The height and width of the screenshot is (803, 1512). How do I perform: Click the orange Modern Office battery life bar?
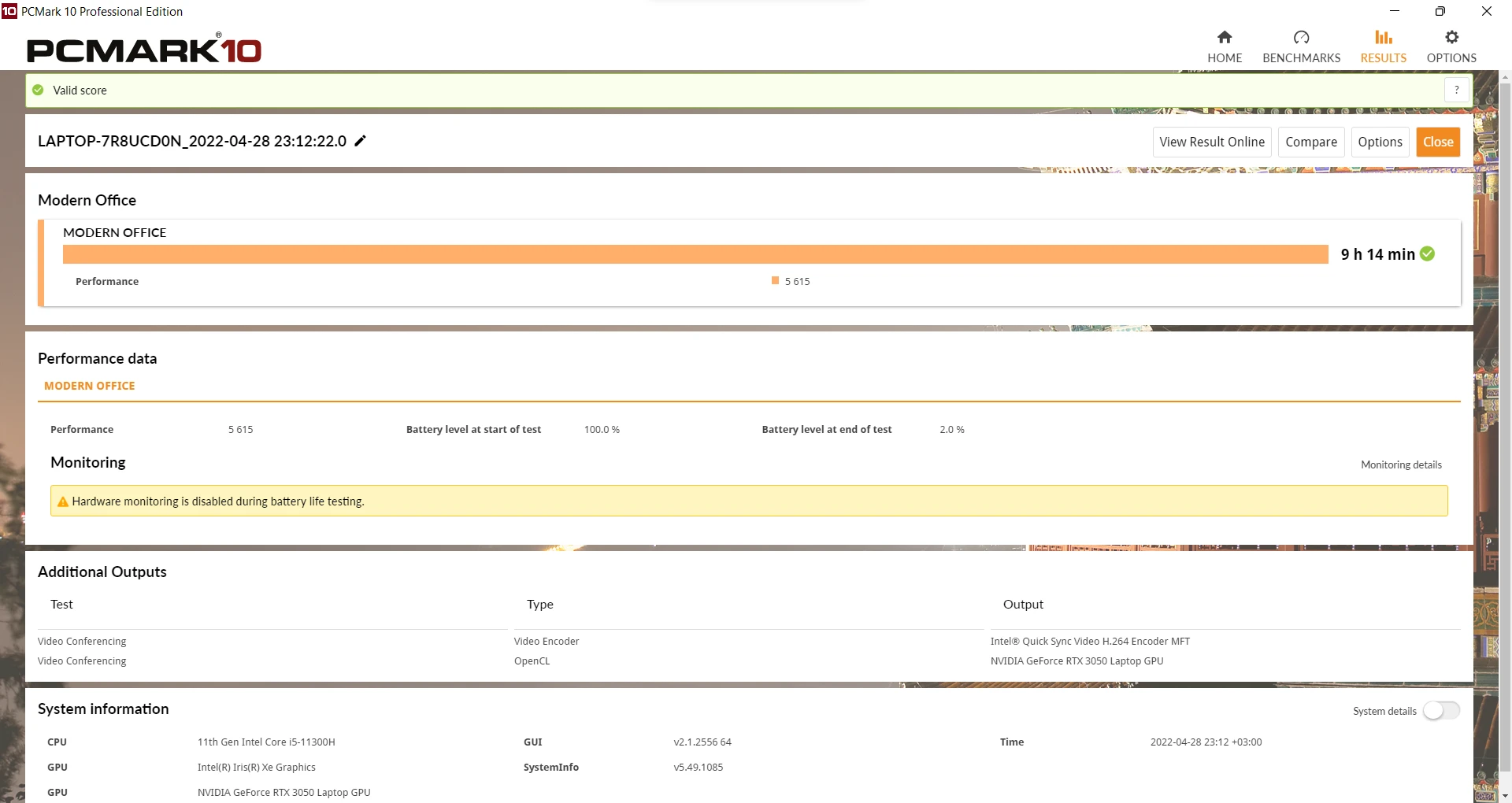(695, 254)
